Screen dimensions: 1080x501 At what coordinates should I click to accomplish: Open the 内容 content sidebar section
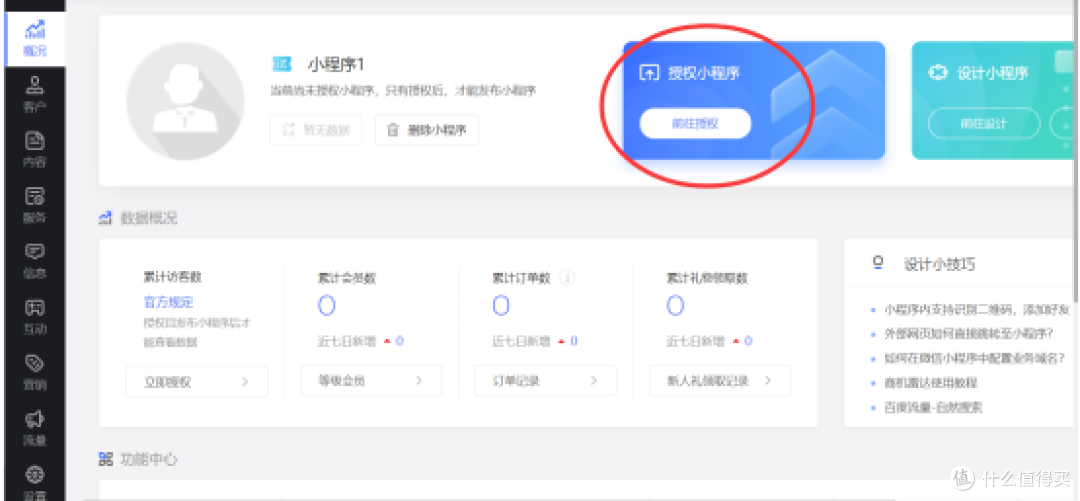coord(35,150)
